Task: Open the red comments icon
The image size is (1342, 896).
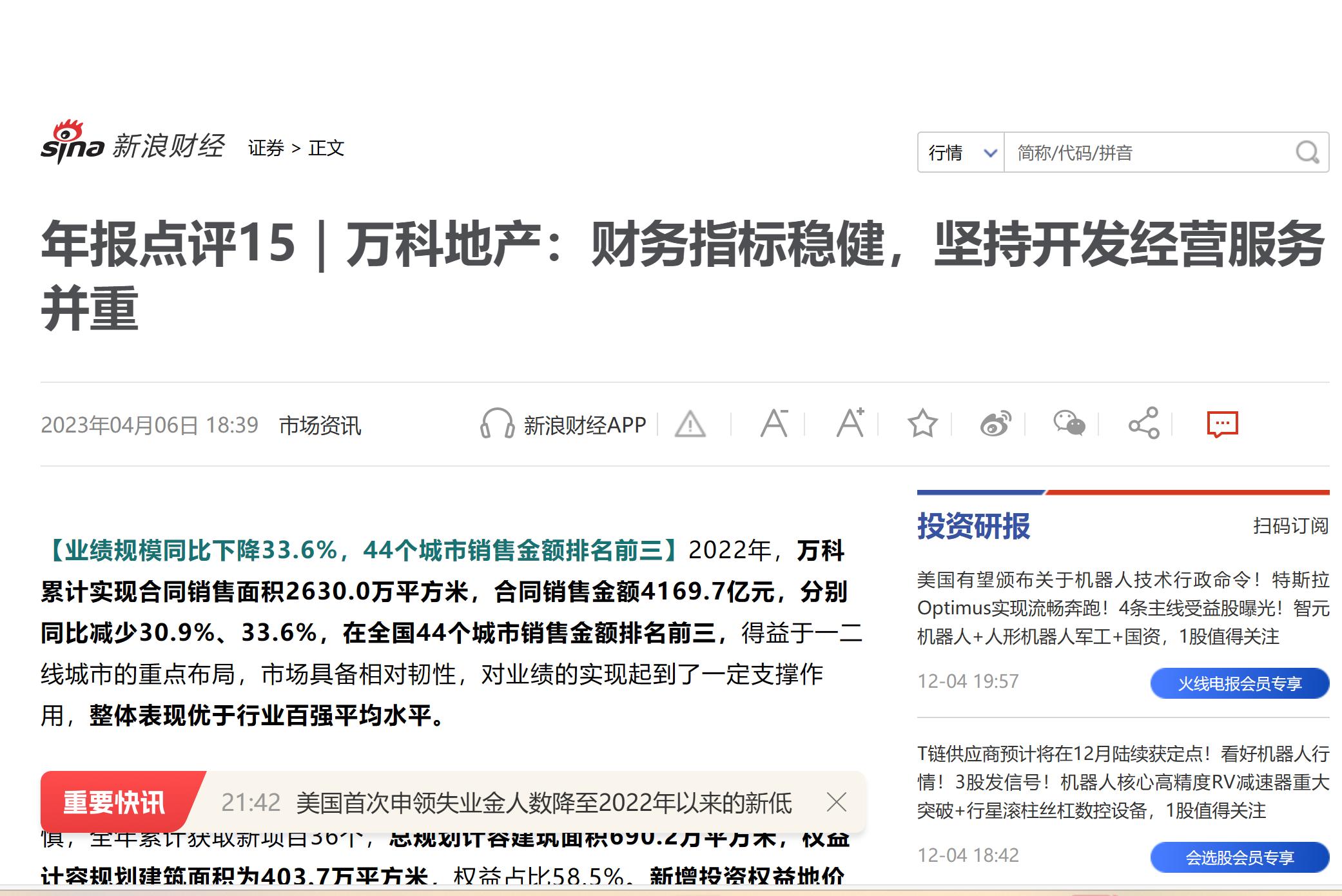Action: 1221,424
